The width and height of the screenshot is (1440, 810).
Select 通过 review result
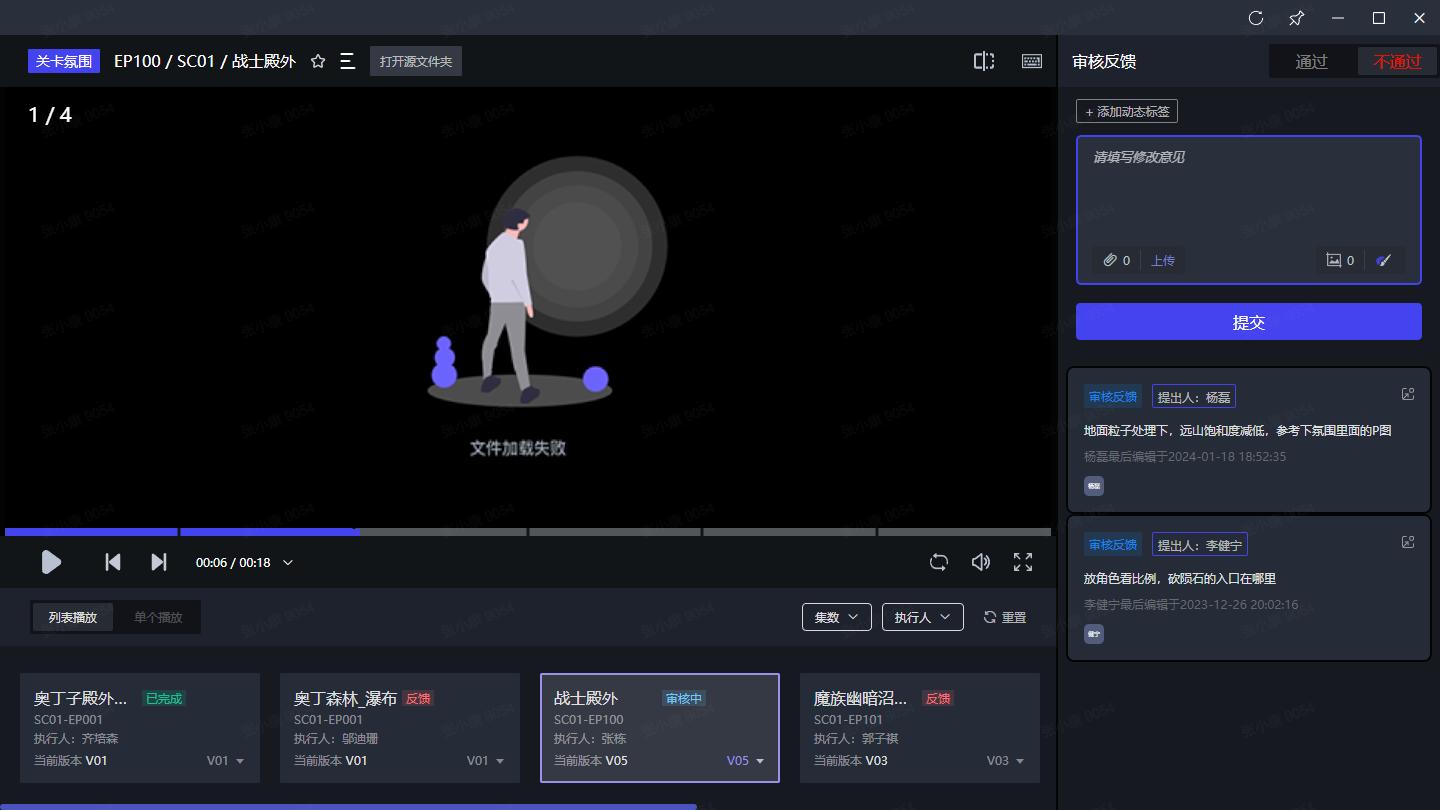pyautogui.click(x=1311, y=62)
